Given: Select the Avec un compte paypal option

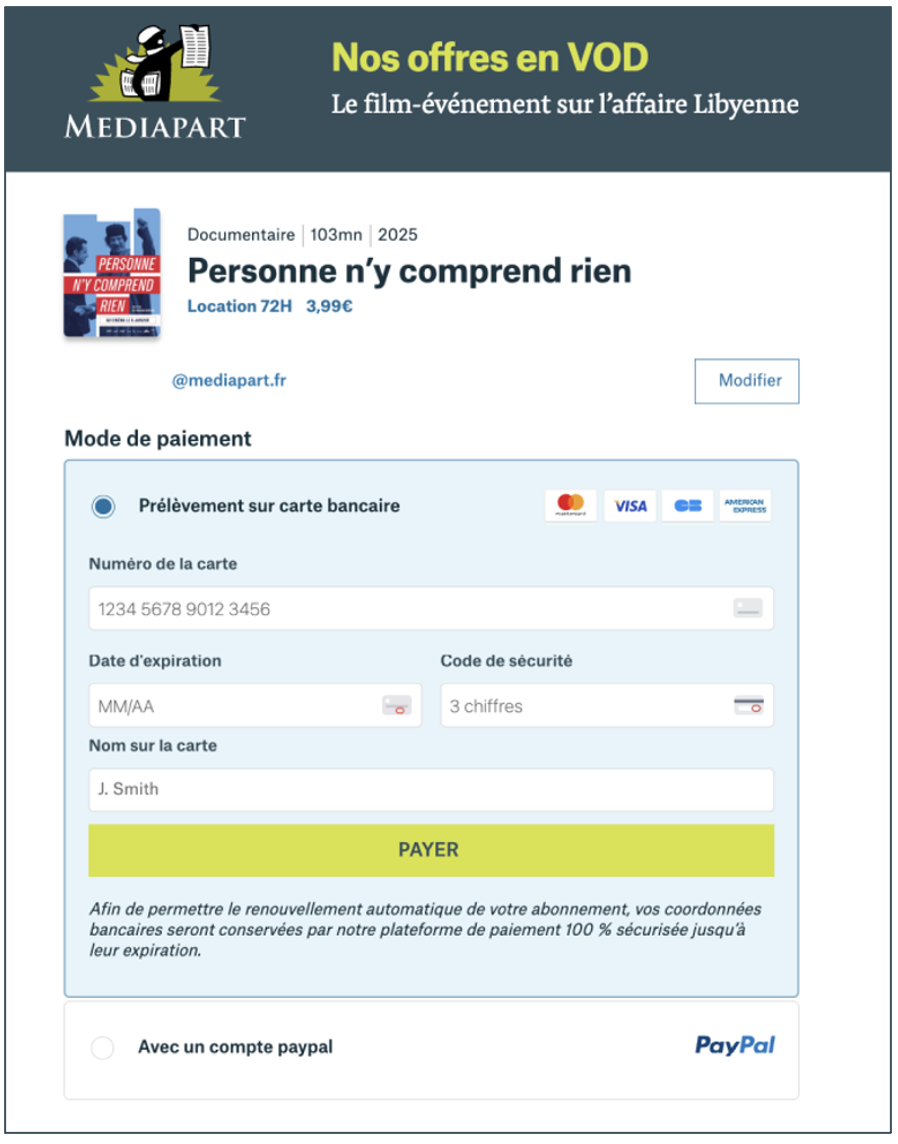Looking at the screenshot, I should [103, 1048].
